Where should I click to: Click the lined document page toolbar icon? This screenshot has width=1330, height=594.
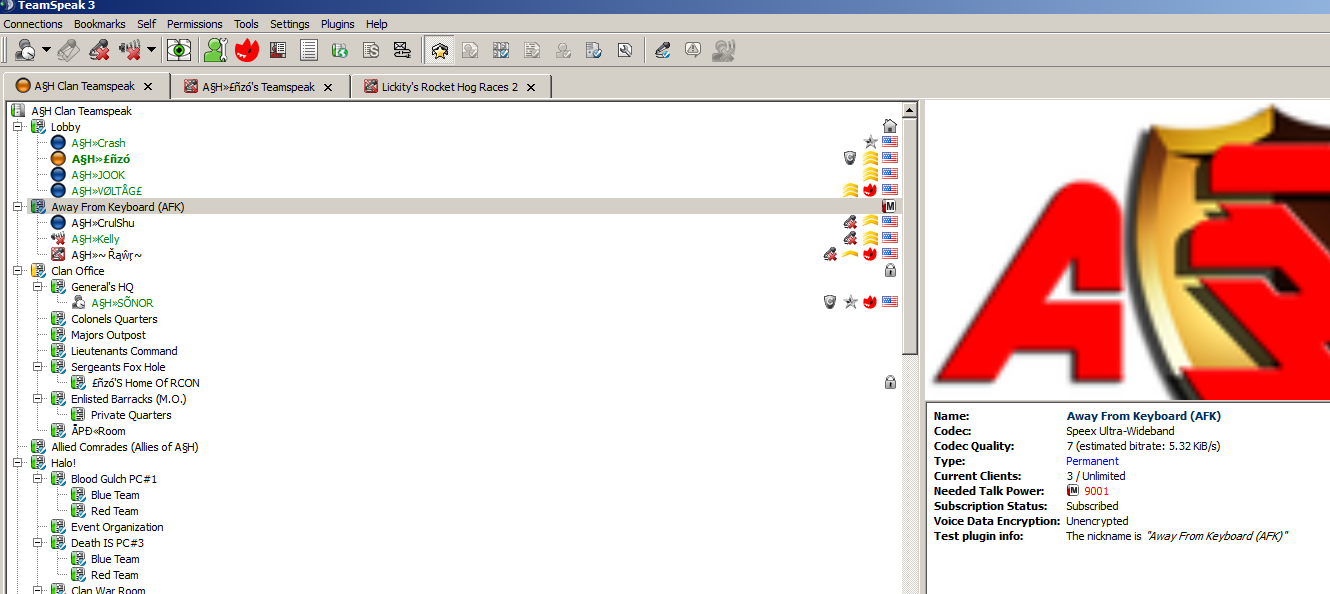(x=309, y=49)
